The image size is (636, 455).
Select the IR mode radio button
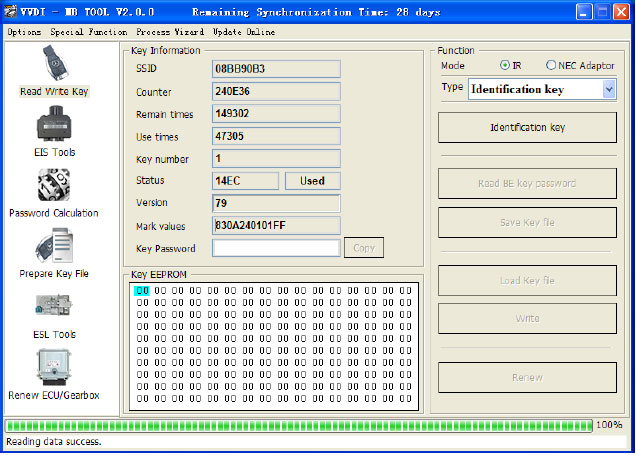(x=505, y=65)
